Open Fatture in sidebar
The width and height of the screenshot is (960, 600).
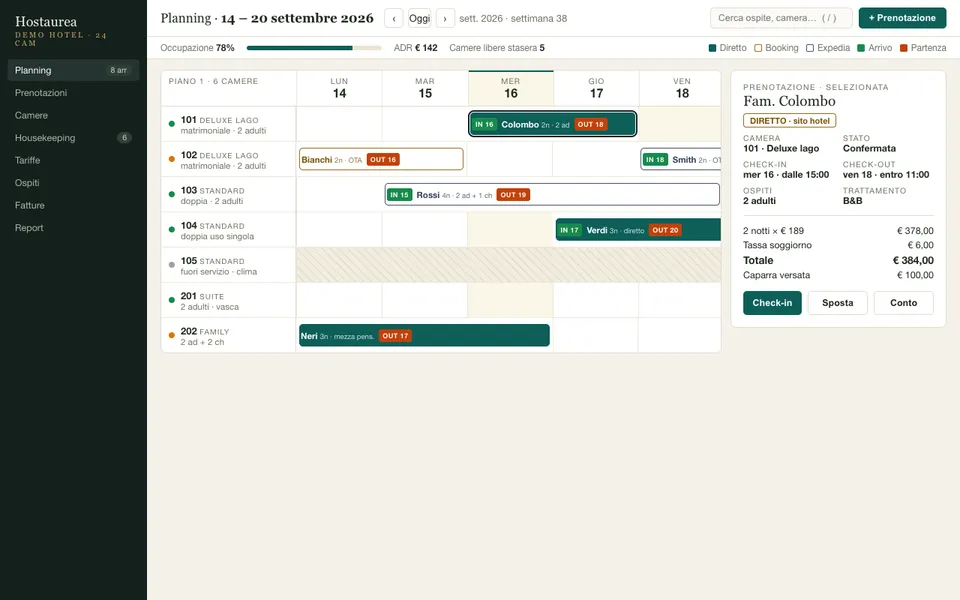(x=73, y=205)
